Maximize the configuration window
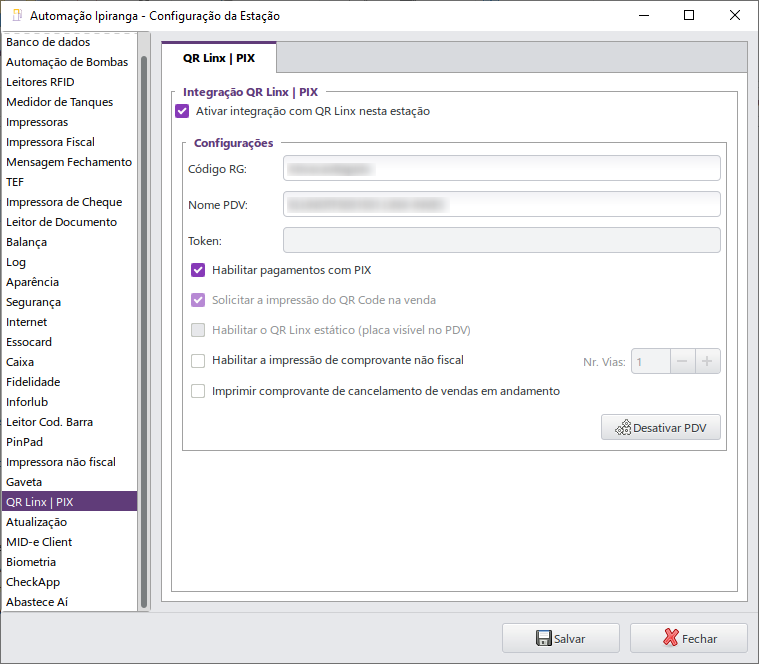Image resolution: width=759 pixels, height=664 pixels. click(689, 15)
